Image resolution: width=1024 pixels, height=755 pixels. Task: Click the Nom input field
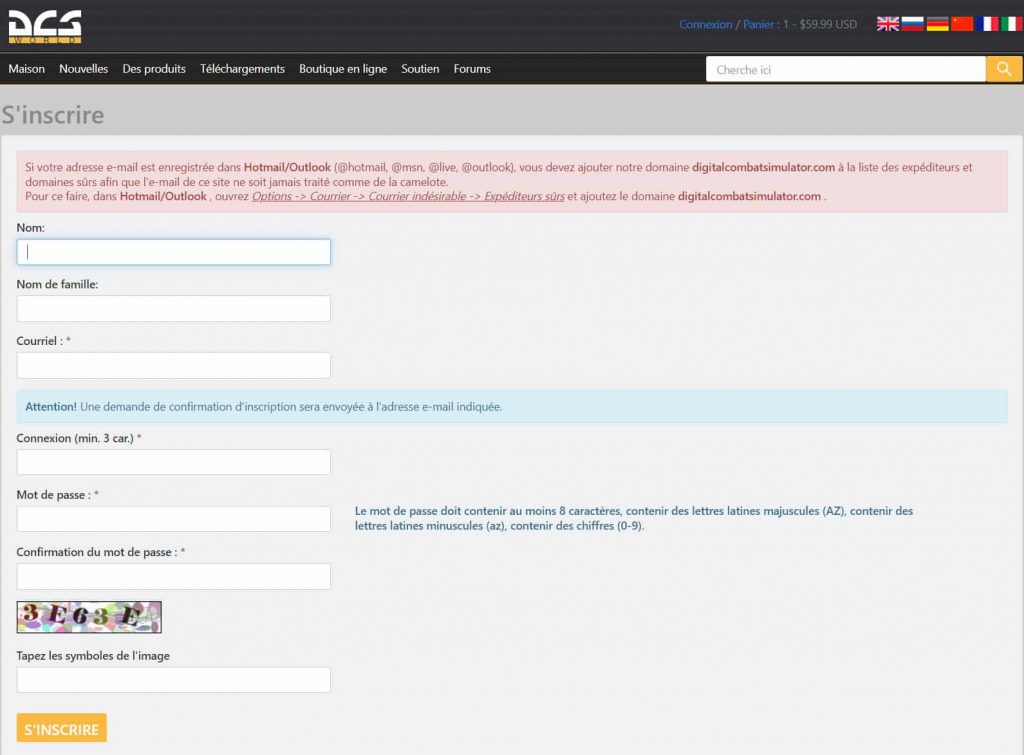[174, 252]
